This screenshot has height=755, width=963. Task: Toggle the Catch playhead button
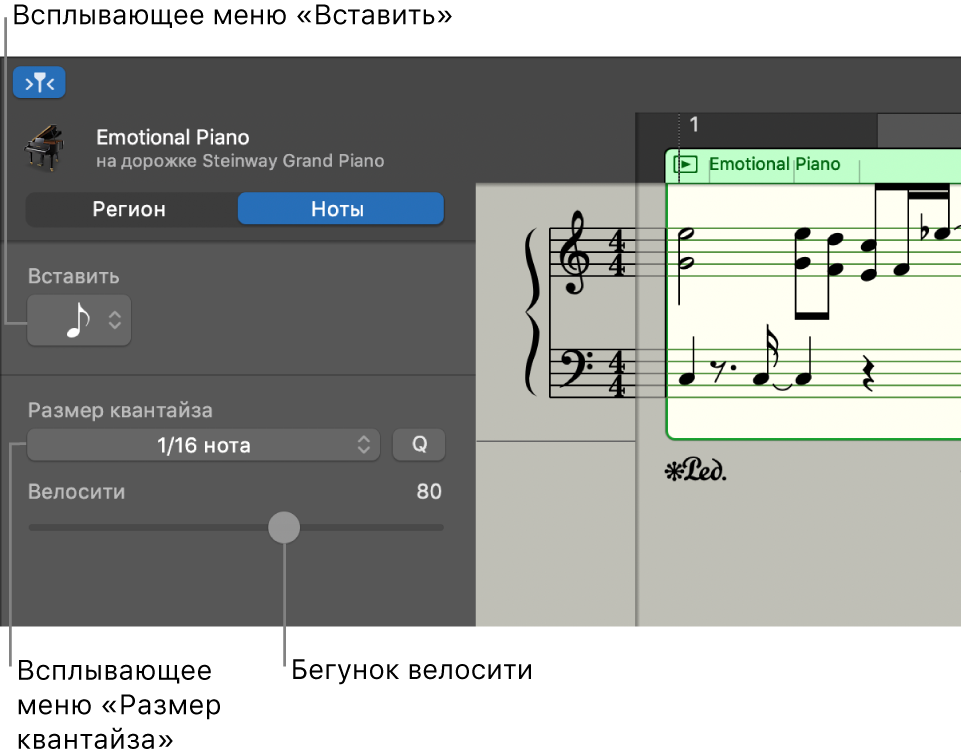point(39,82)
